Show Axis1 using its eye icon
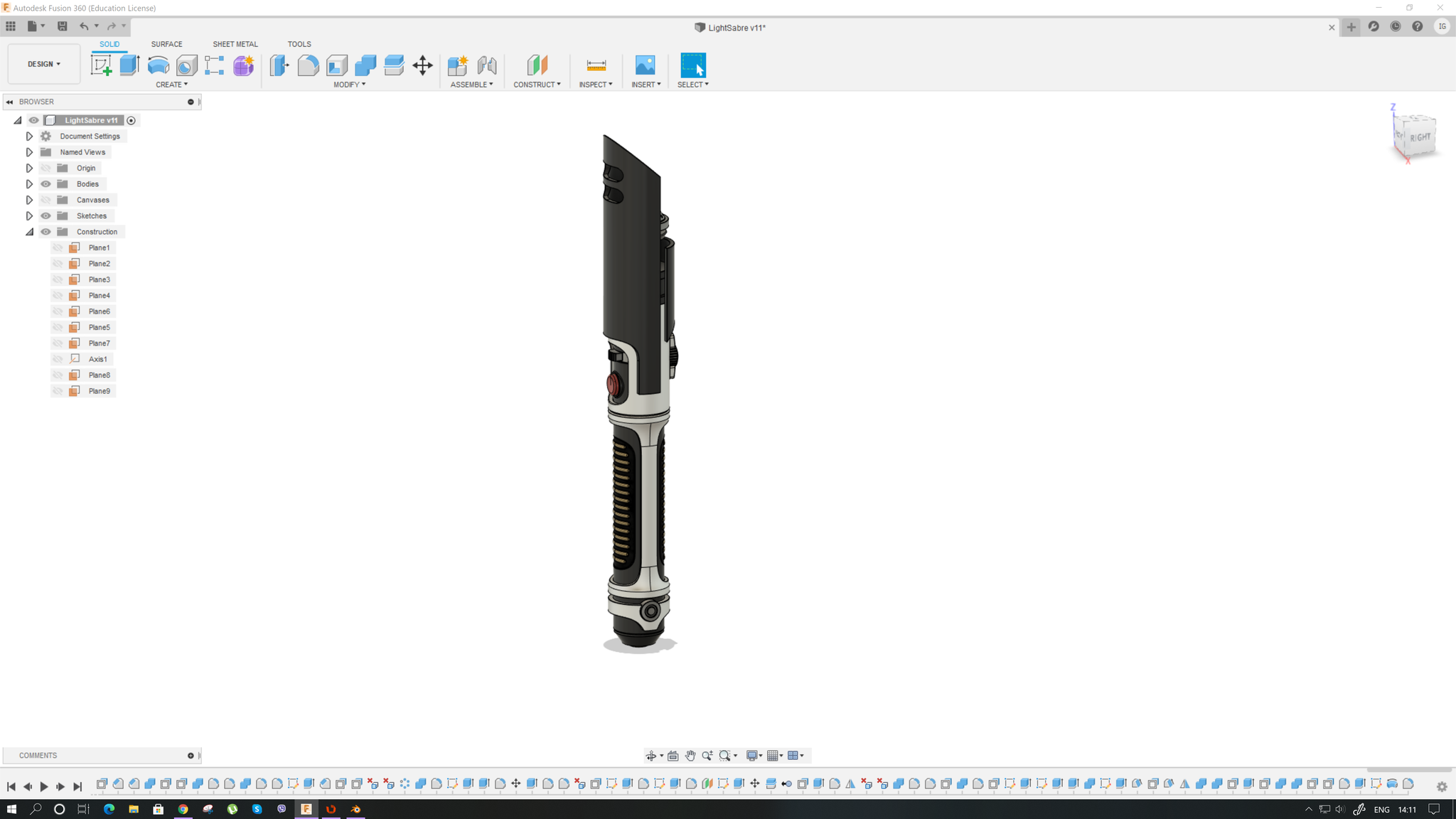Viewport: 1456px width, 819px height. 58,359
